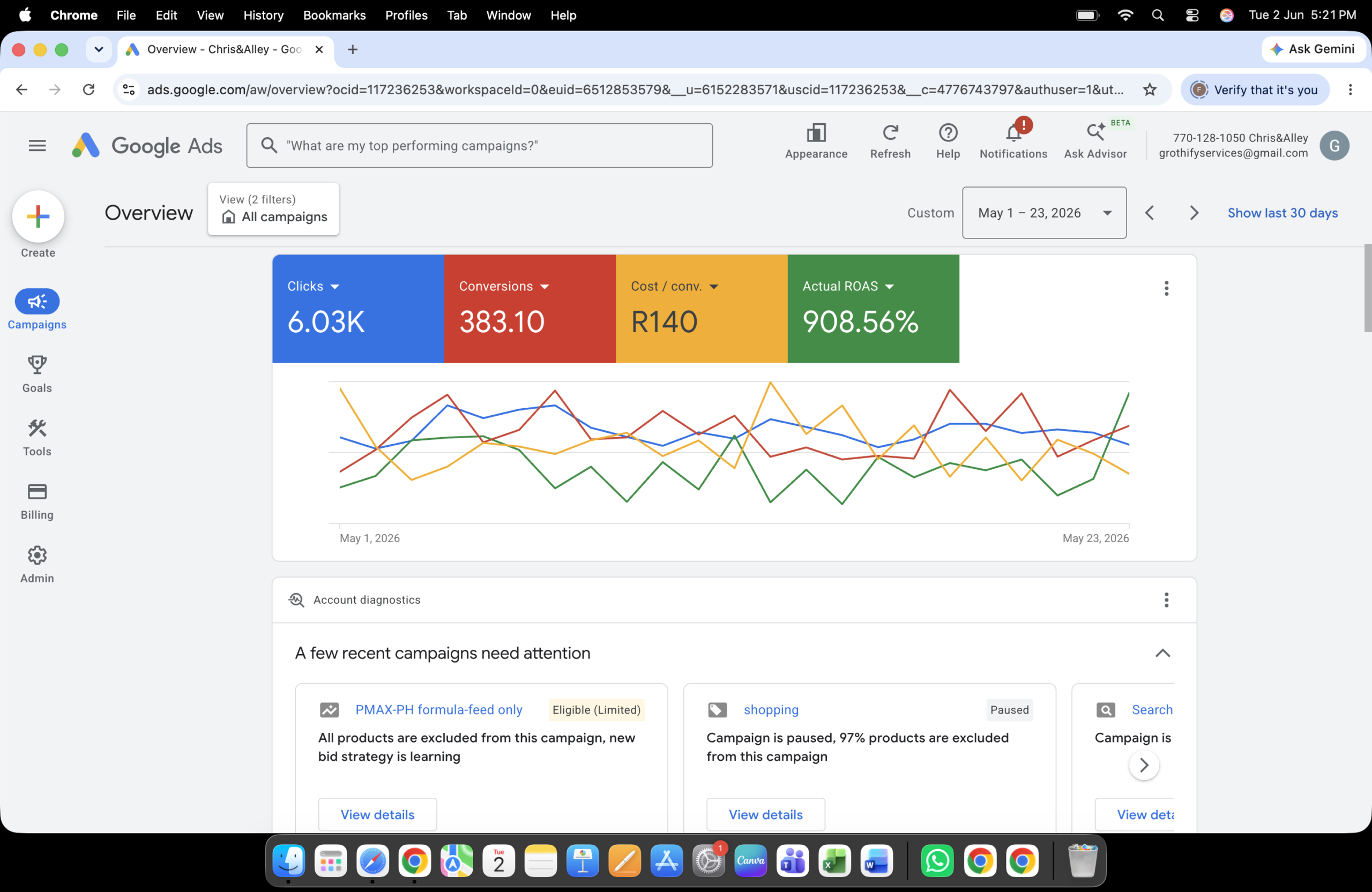Show next campaign card with arrow
The image size is (1372, 892).
[1144, 764]
